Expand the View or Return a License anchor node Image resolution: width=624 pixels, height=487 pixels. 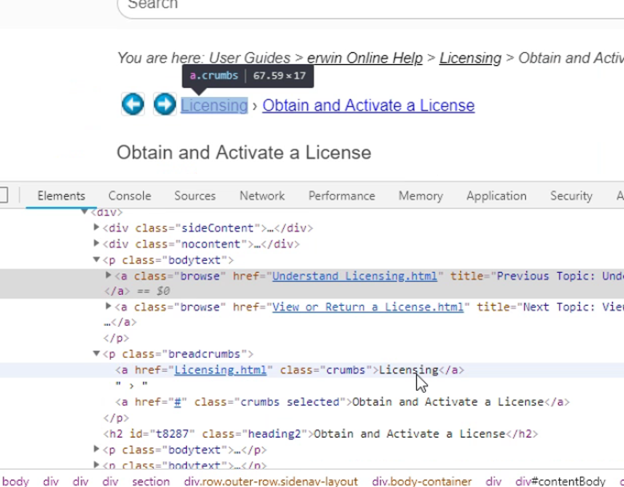108,306
